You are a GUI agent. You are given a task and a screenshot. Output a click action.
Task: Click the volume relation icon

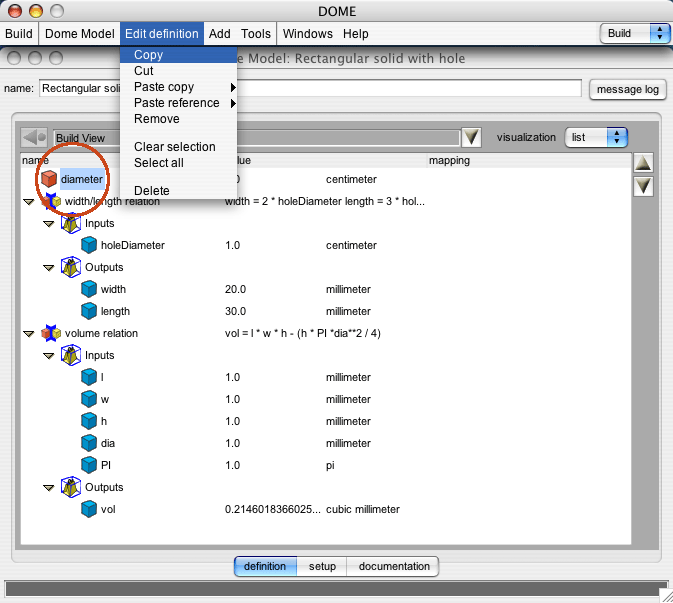click(51, 333)
